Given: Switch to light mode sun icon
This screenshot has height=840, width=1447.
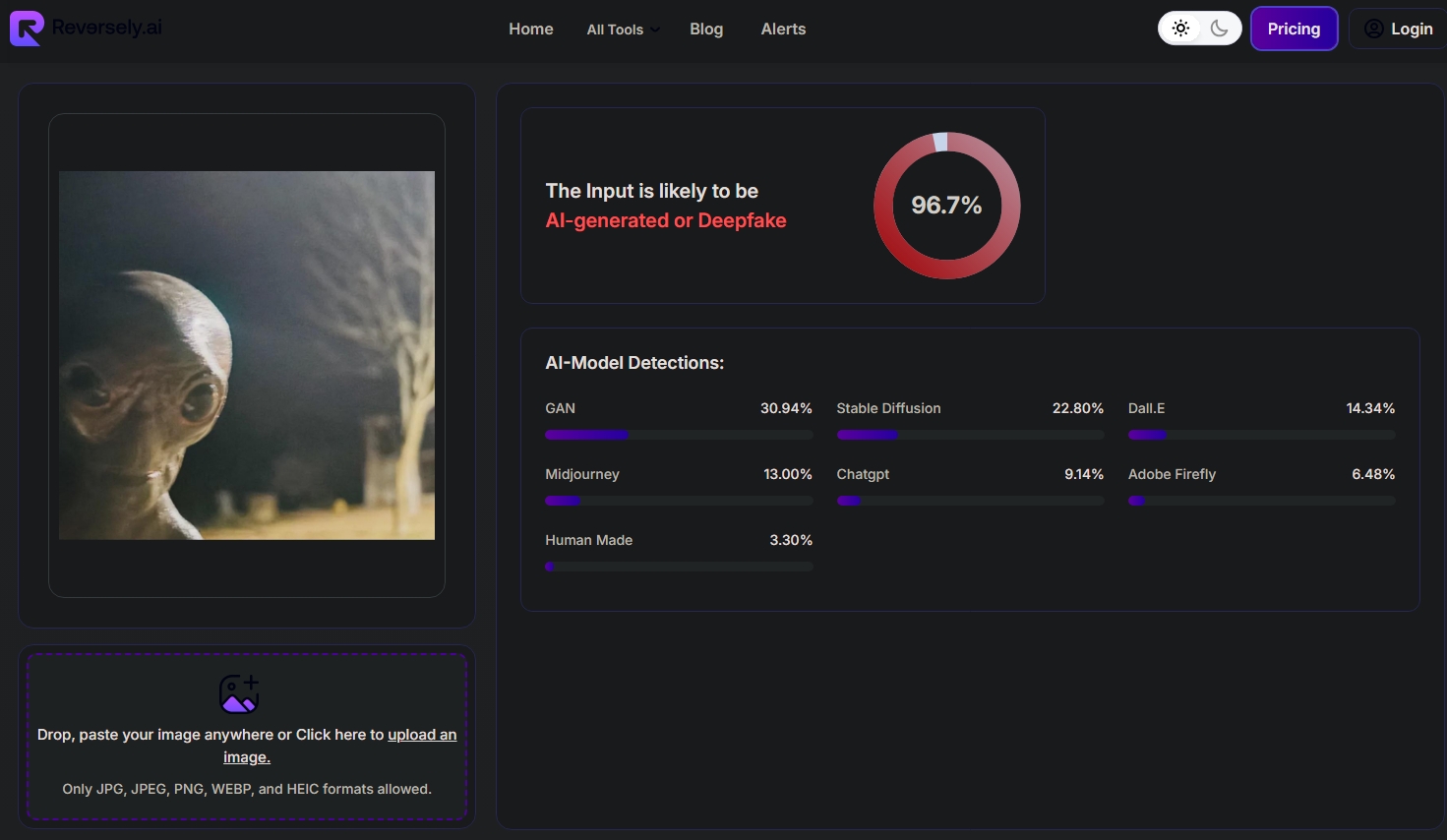Looking at the screenshot, I should pyautogui.click(x=1180, y=29).
